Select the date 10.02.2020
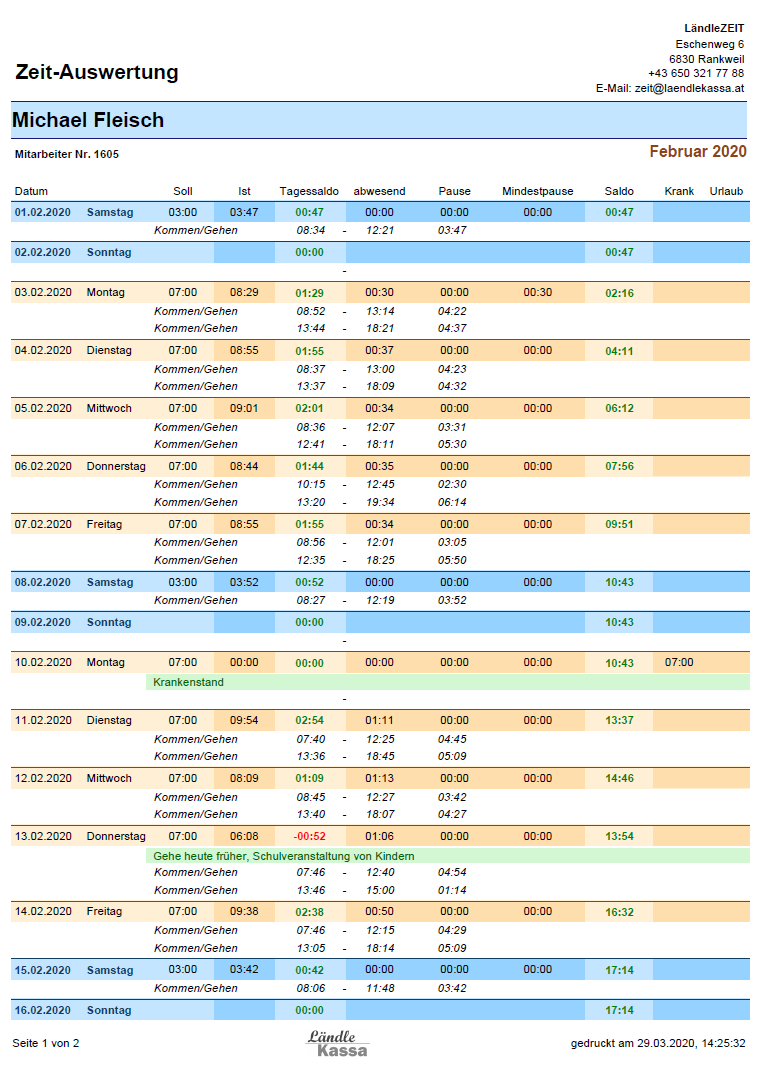 tap(43, 662)
